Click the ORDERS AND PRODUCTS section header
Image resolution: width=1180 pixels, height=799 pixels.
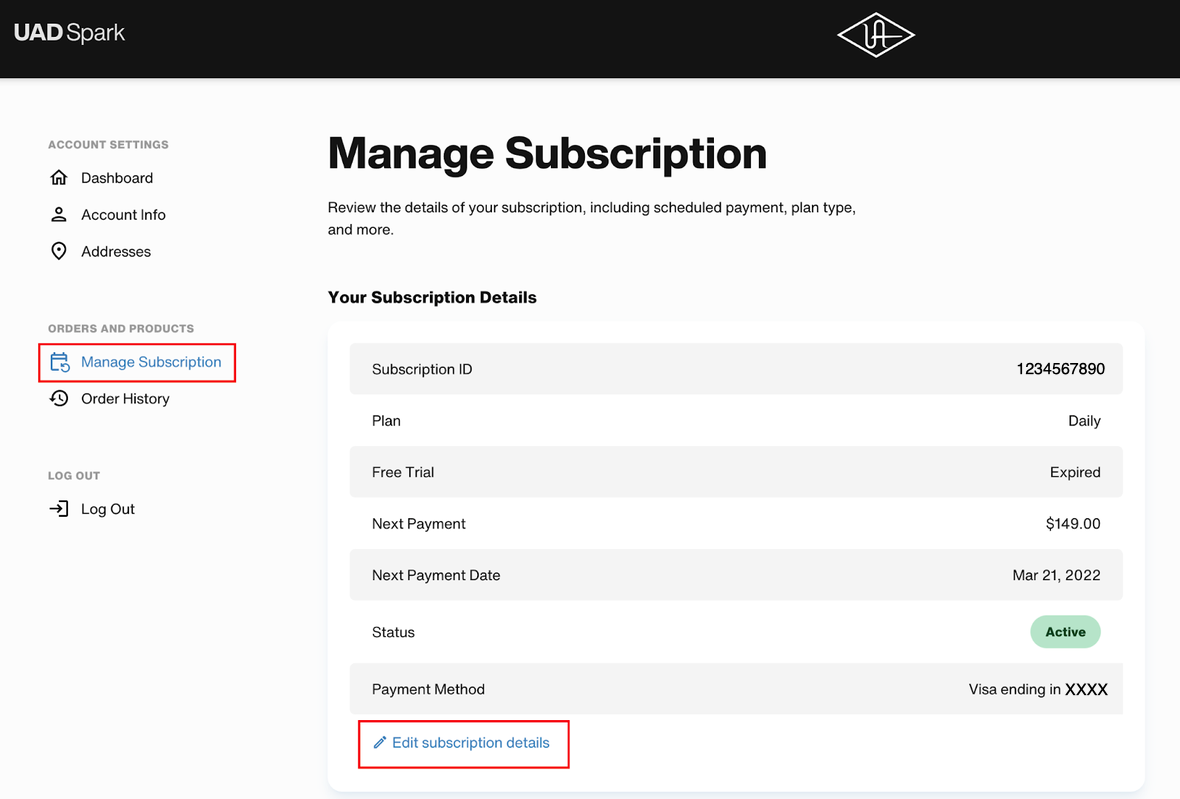[121, 329]
